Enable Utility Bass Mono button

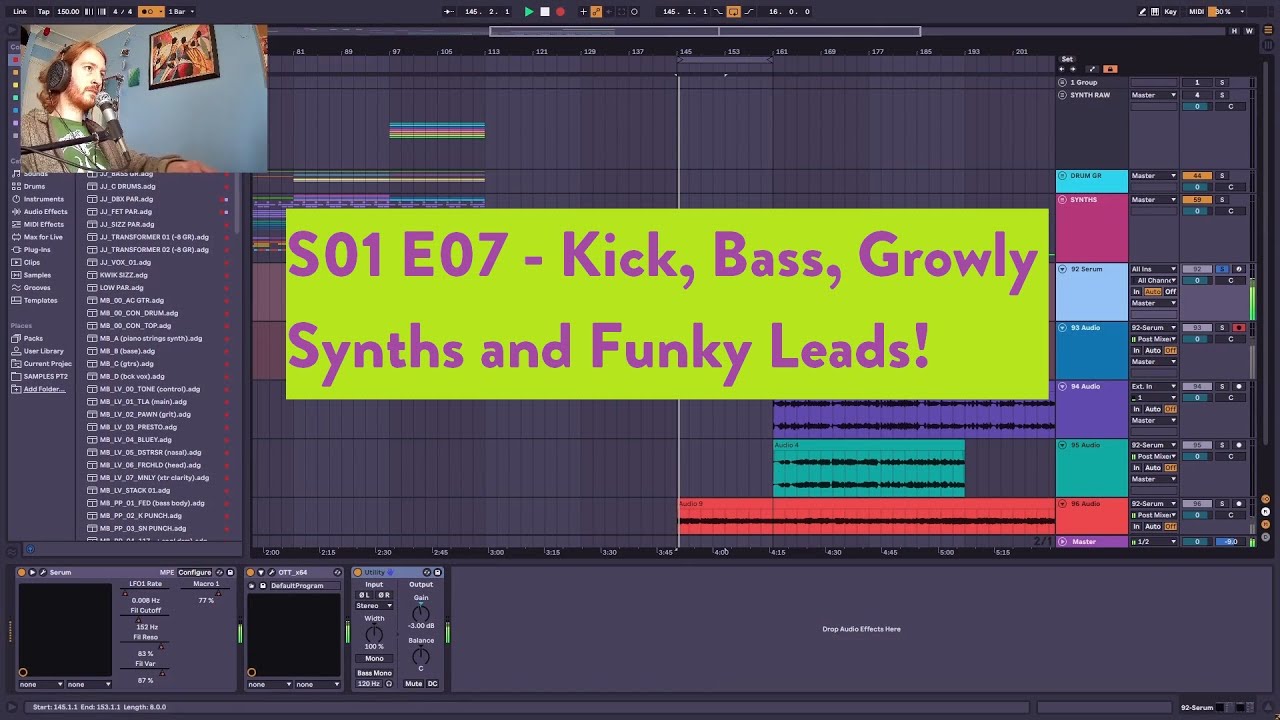[x=374, y=673]
